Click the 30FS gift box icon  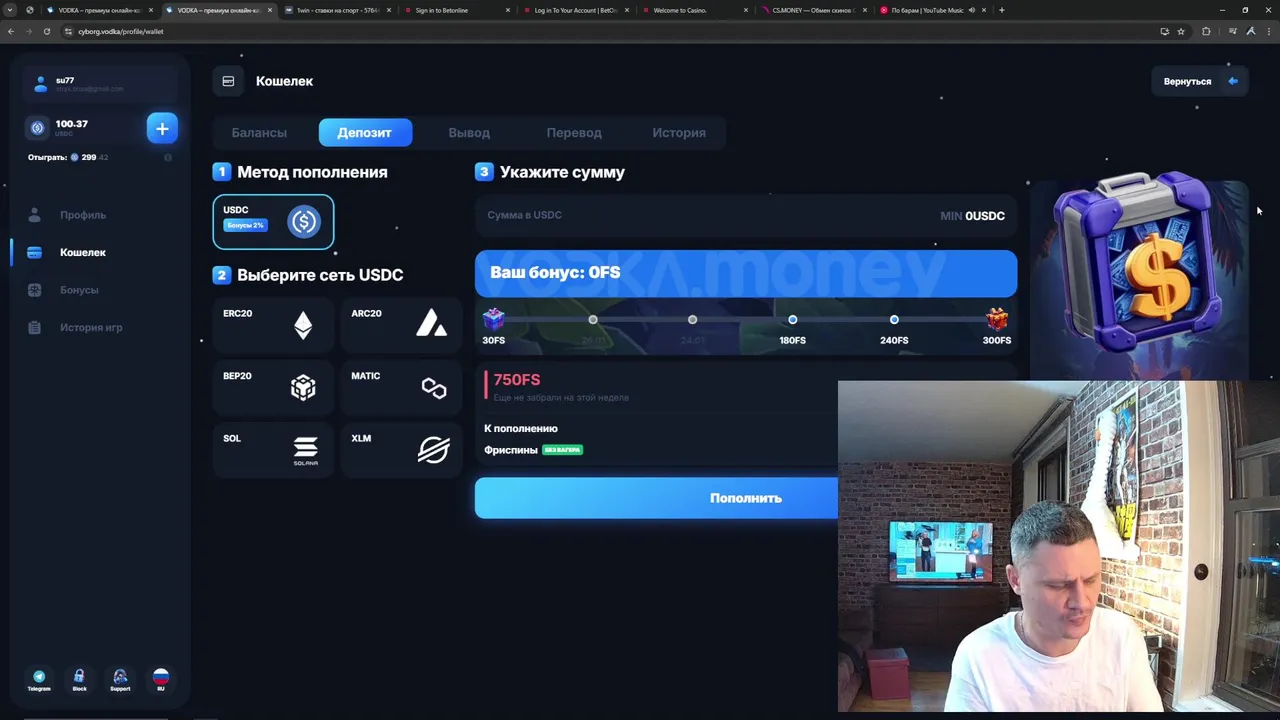click(494, 319)
